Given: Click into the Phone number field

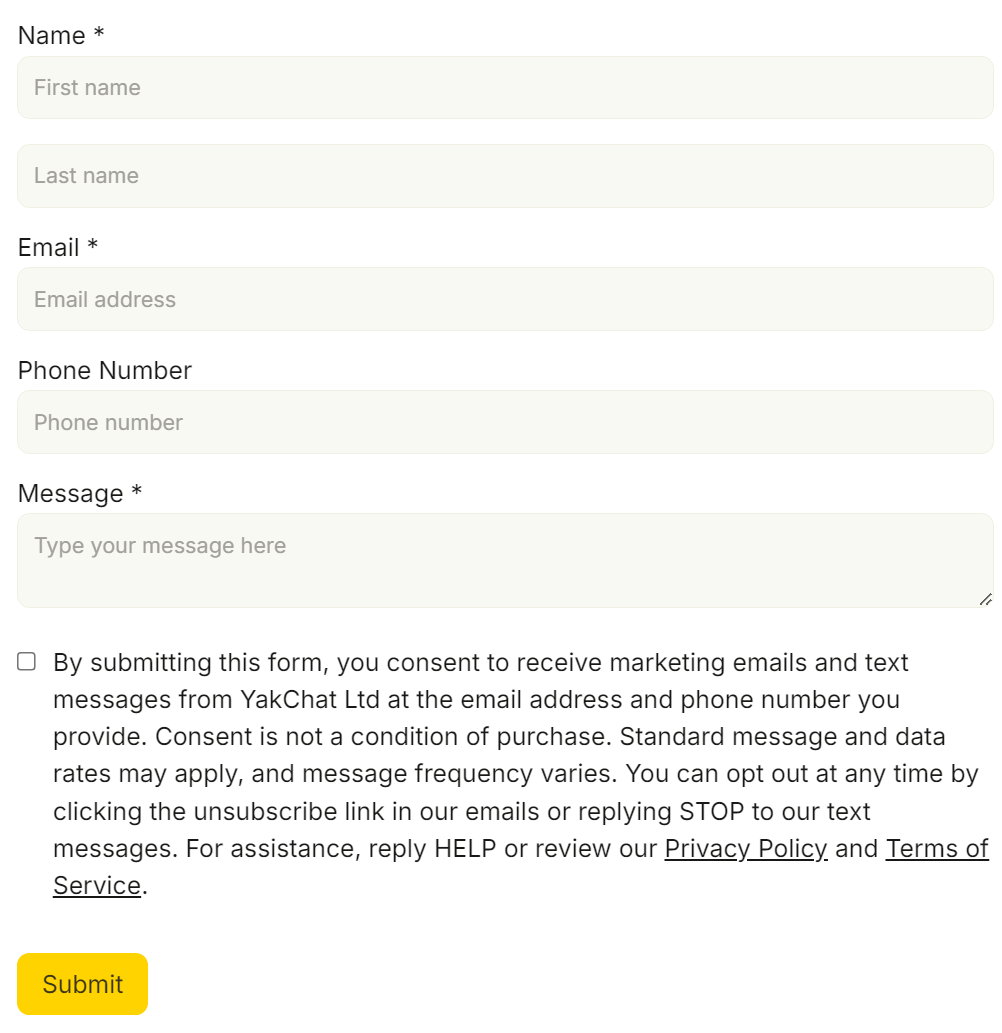Looking at the screenshot, I should [x=505, y=422].
